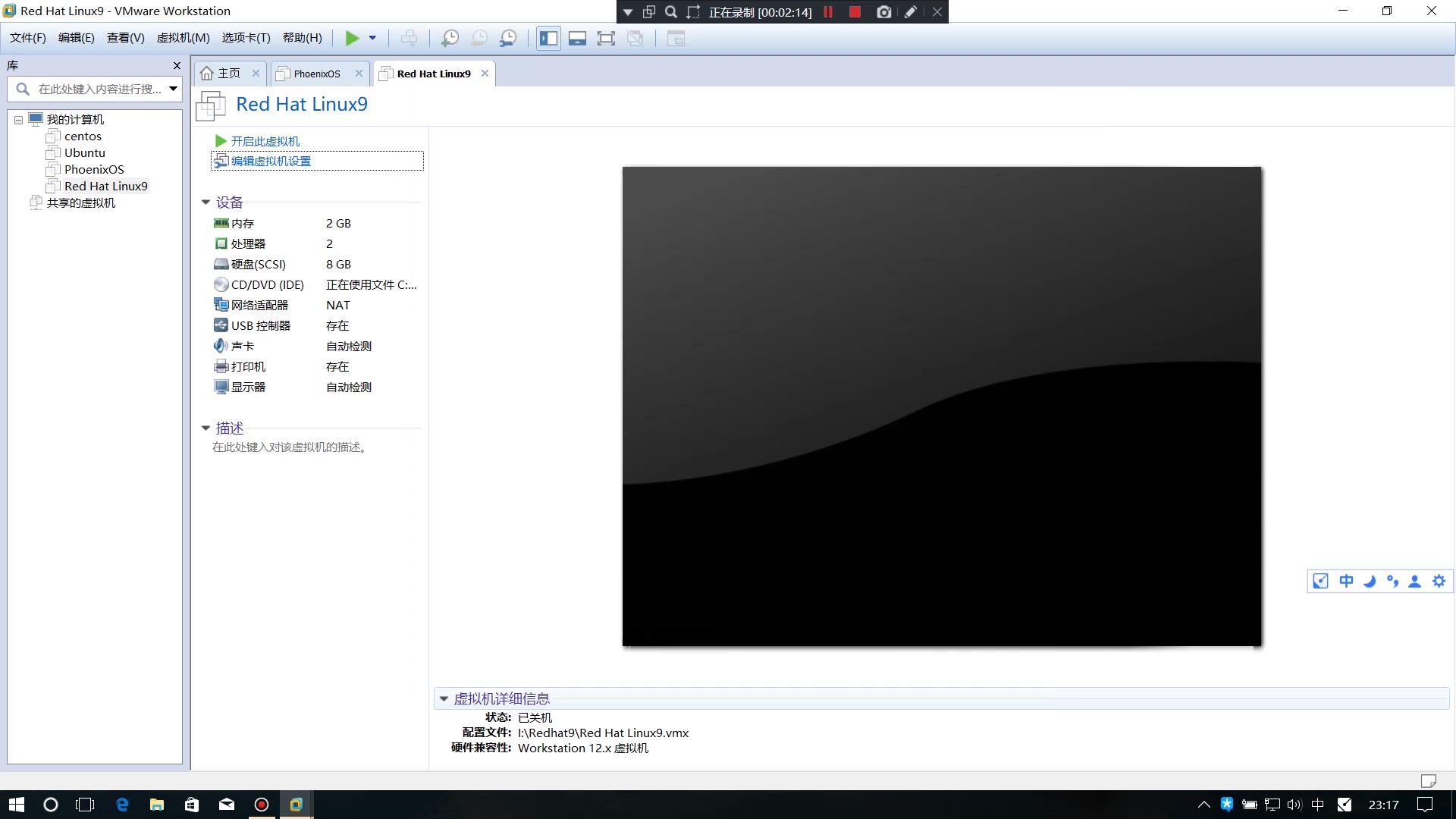Open the 查看(V) menu
Viewport: 1456px width, 819px height.
pyautogui.click(x=126, y=38)
